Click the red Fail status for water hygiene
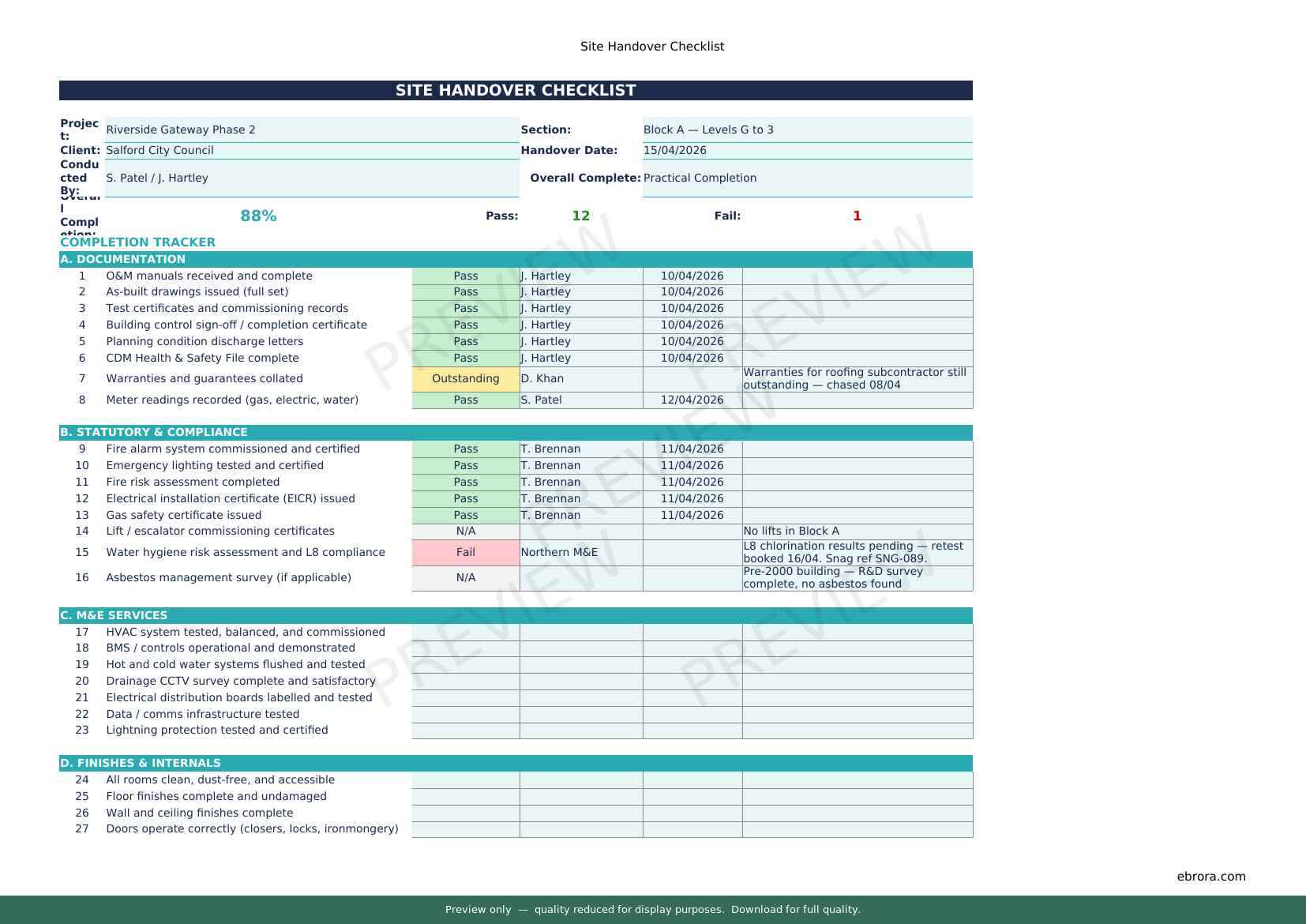The image size is (1306, 924). (x=465, y=553)
